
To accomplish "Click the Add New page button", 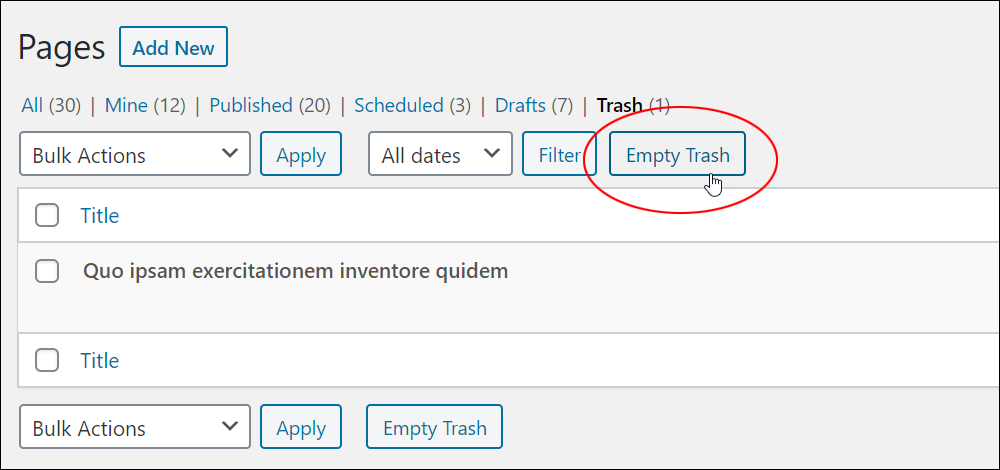I will (173, 47).
